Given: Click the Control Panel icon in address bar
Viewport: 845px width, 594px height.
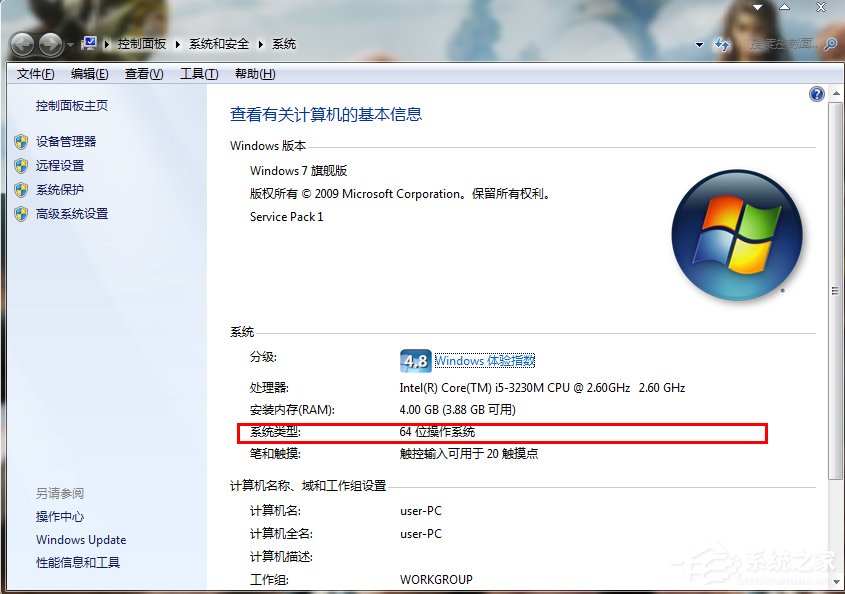Looking at the screenshot, I should point(89,44).
